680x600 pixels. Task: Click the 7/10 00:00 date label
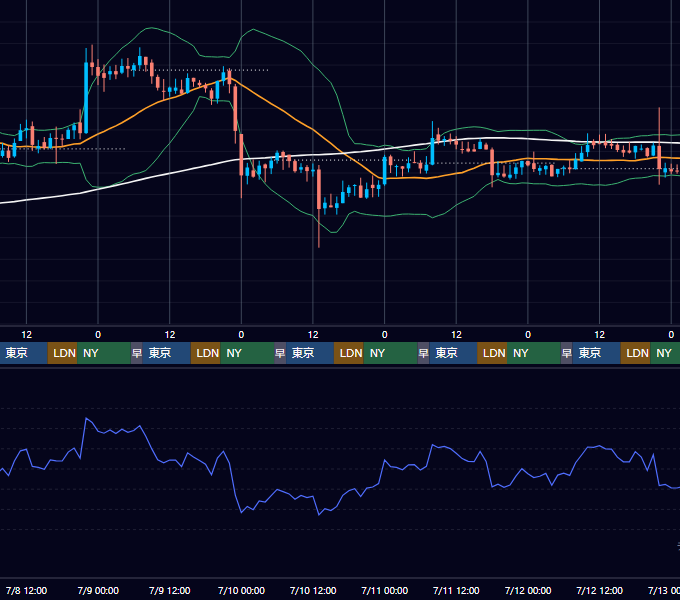click(x=241, y=590)
